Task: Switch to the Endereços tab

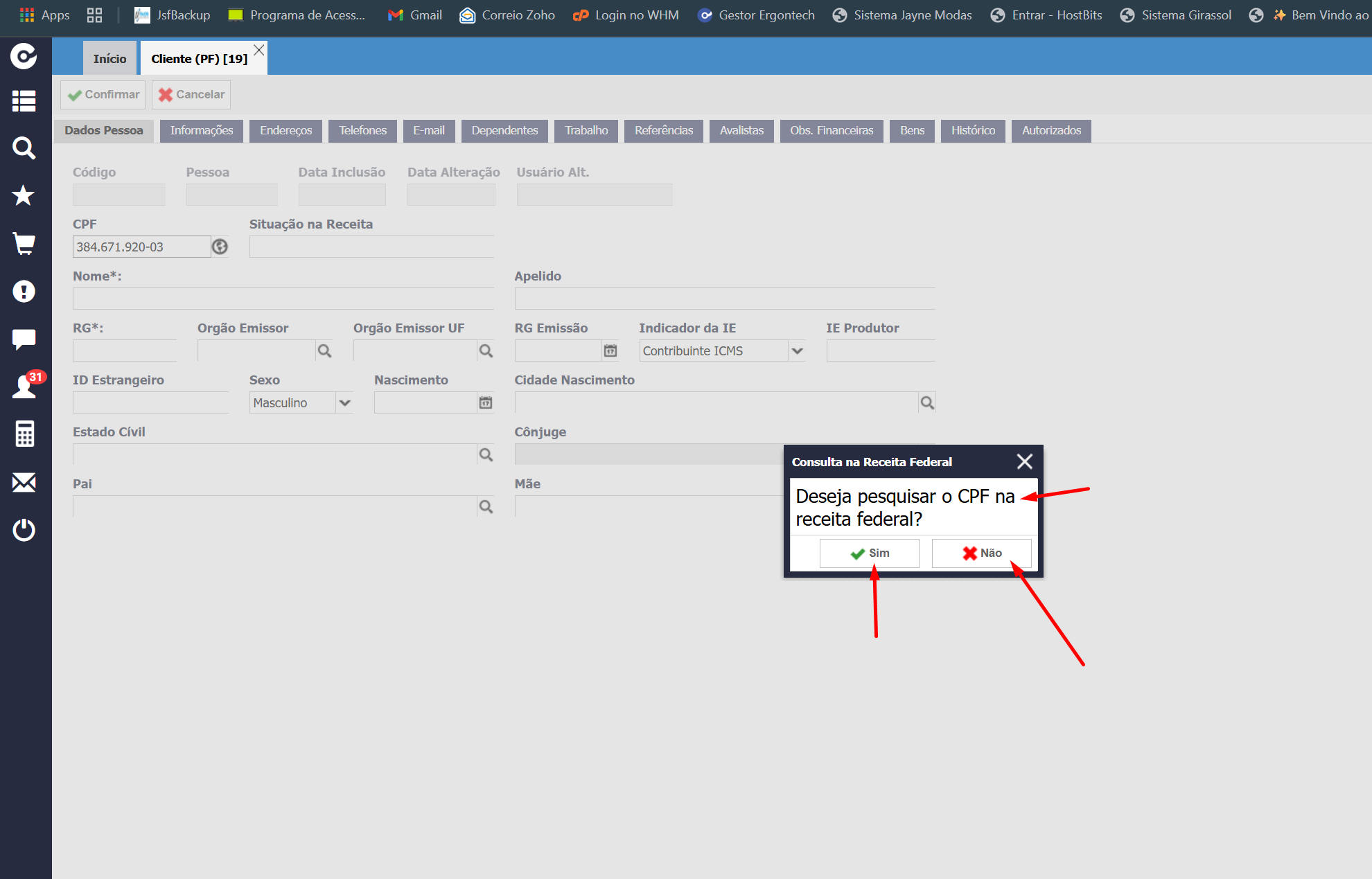Action: click(286, 131)
